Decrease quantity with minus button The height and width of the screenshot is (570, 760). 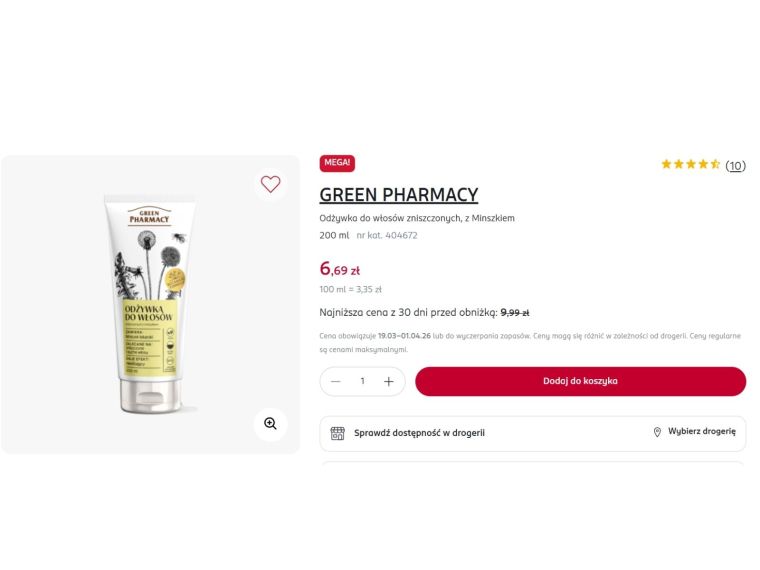pyautogui.click(x=335, y=381)
